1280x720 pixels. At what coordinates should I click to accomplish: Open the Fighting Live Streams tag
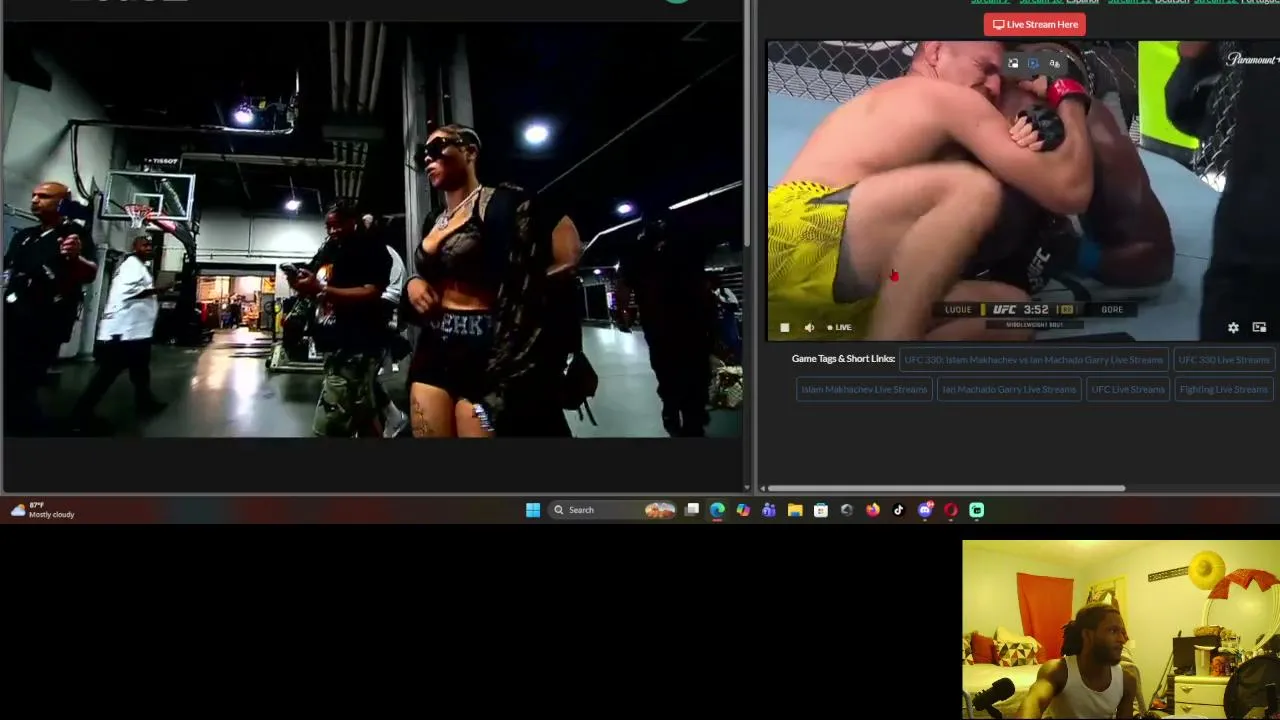point(1224,389)
